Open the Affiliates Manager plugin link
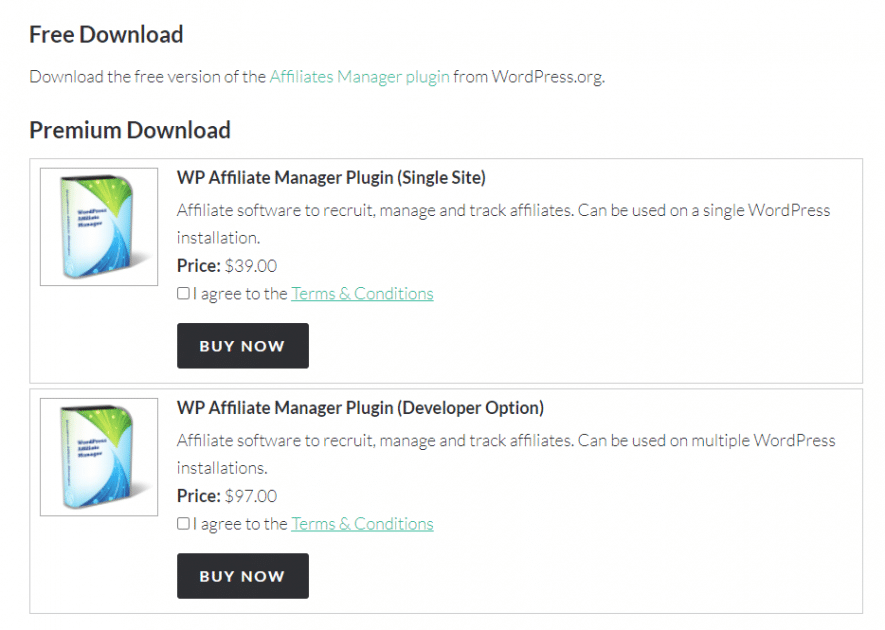 [x=360, y=77]
